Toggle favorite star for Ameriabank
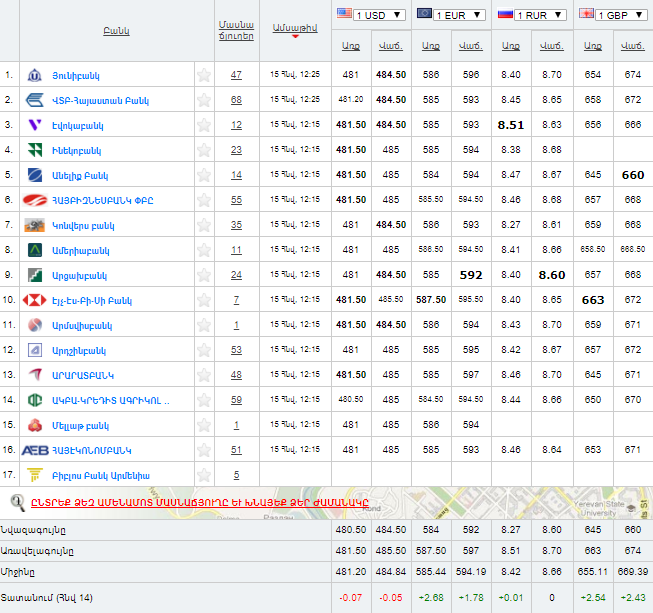Image resolution: width=653 pixels, height=613 pixels. click(x=204, y=250)
